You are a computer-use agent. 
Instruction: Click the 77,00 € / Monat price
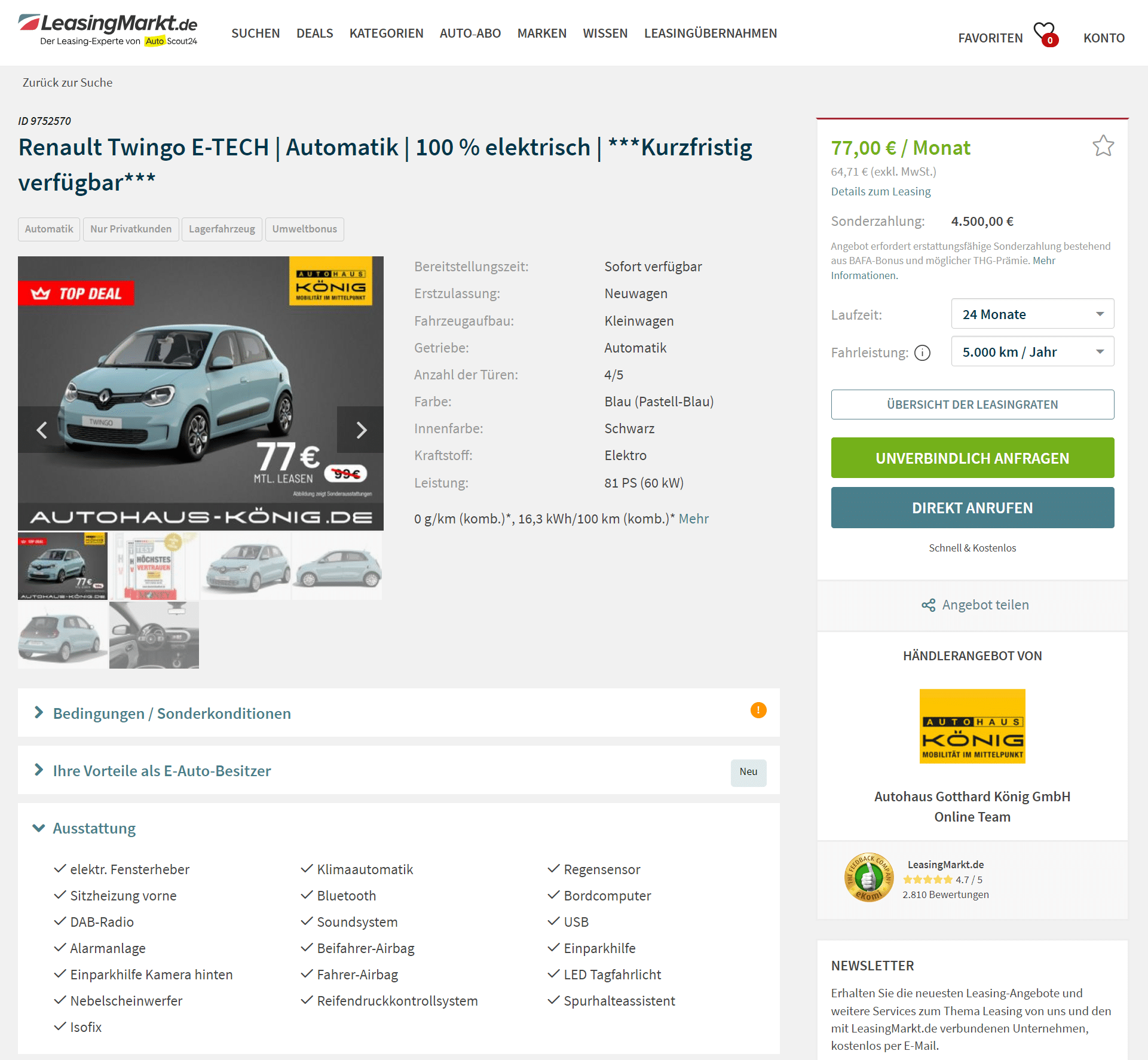click(x=901, y=148)
